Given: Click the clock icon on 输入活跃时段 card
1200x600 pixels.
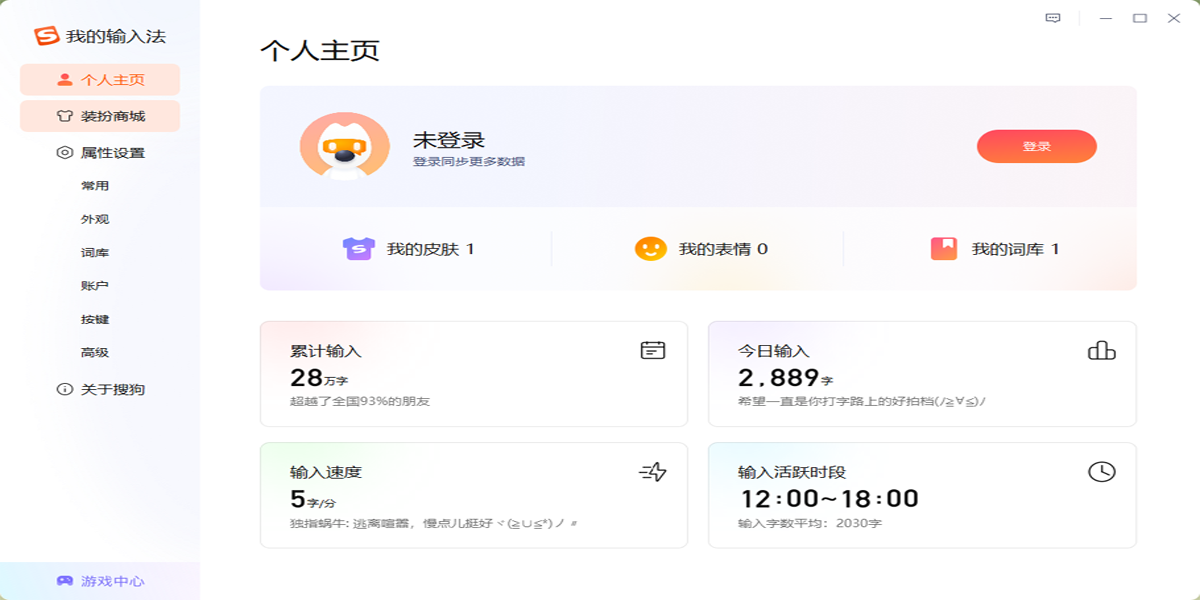Looking at the screenshot, I should click(x=1101, y=471).
